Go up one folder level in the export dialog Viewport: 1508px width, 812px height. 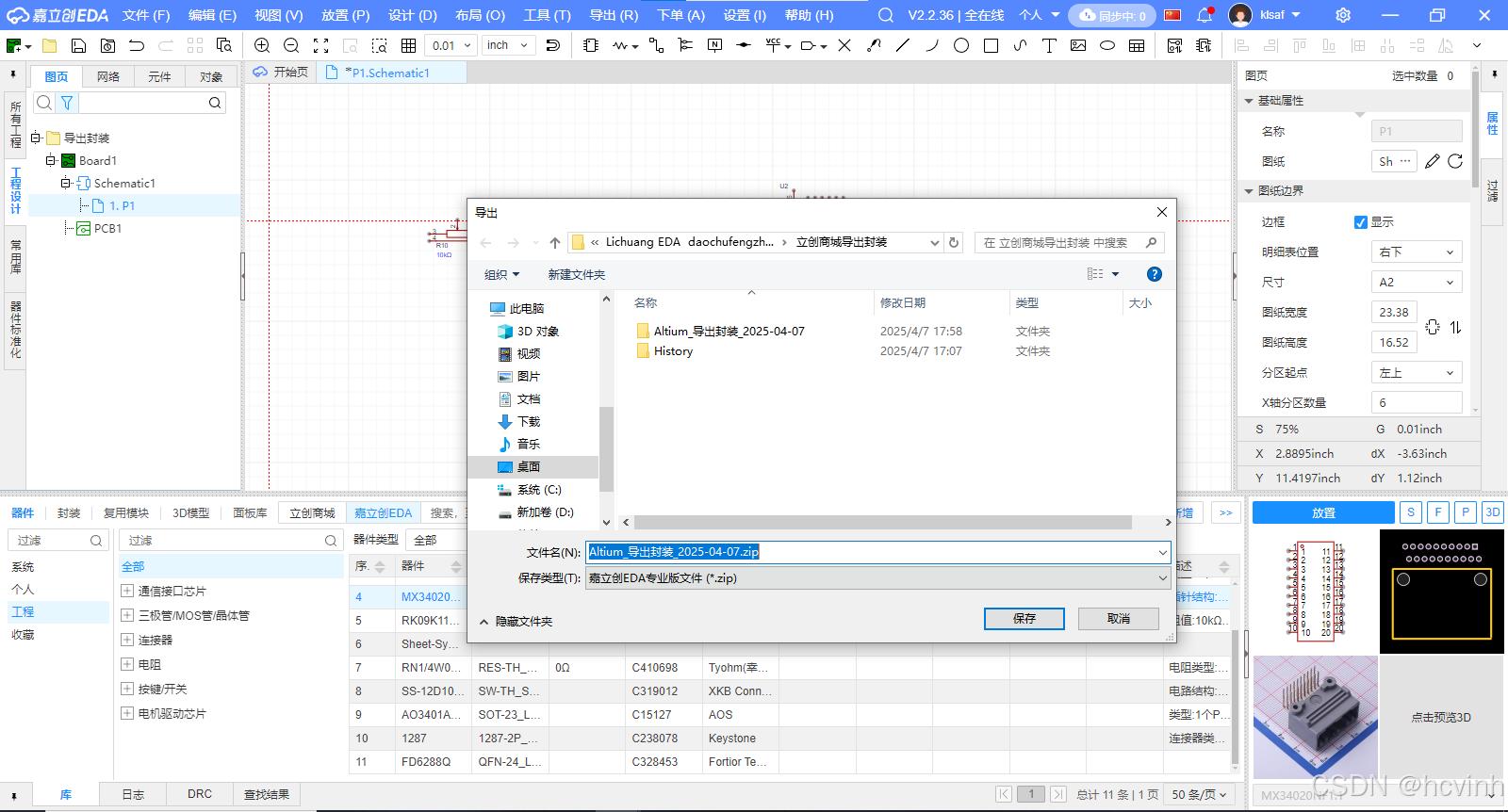point(555,242)
